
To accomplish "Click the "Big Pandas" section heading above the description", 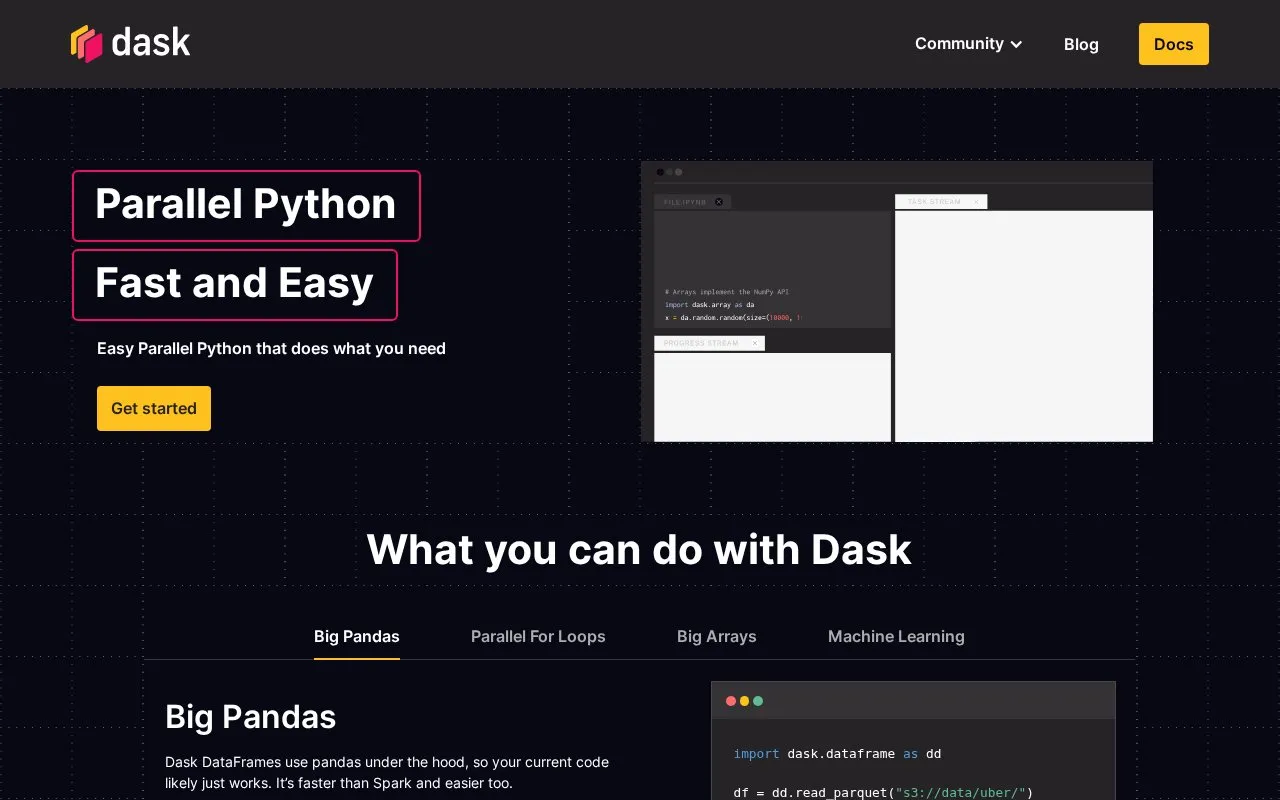I will [250, 717].
